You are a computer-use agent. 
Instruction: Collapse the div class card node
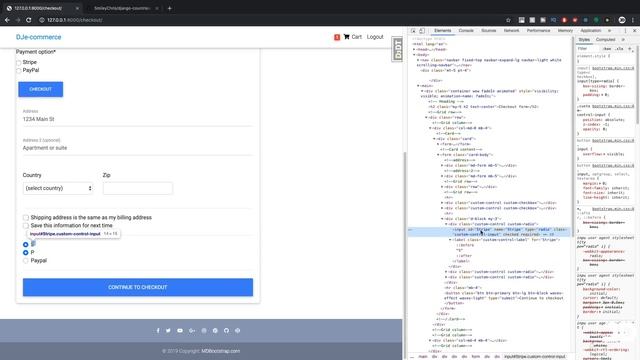click(x=434, y=139)
